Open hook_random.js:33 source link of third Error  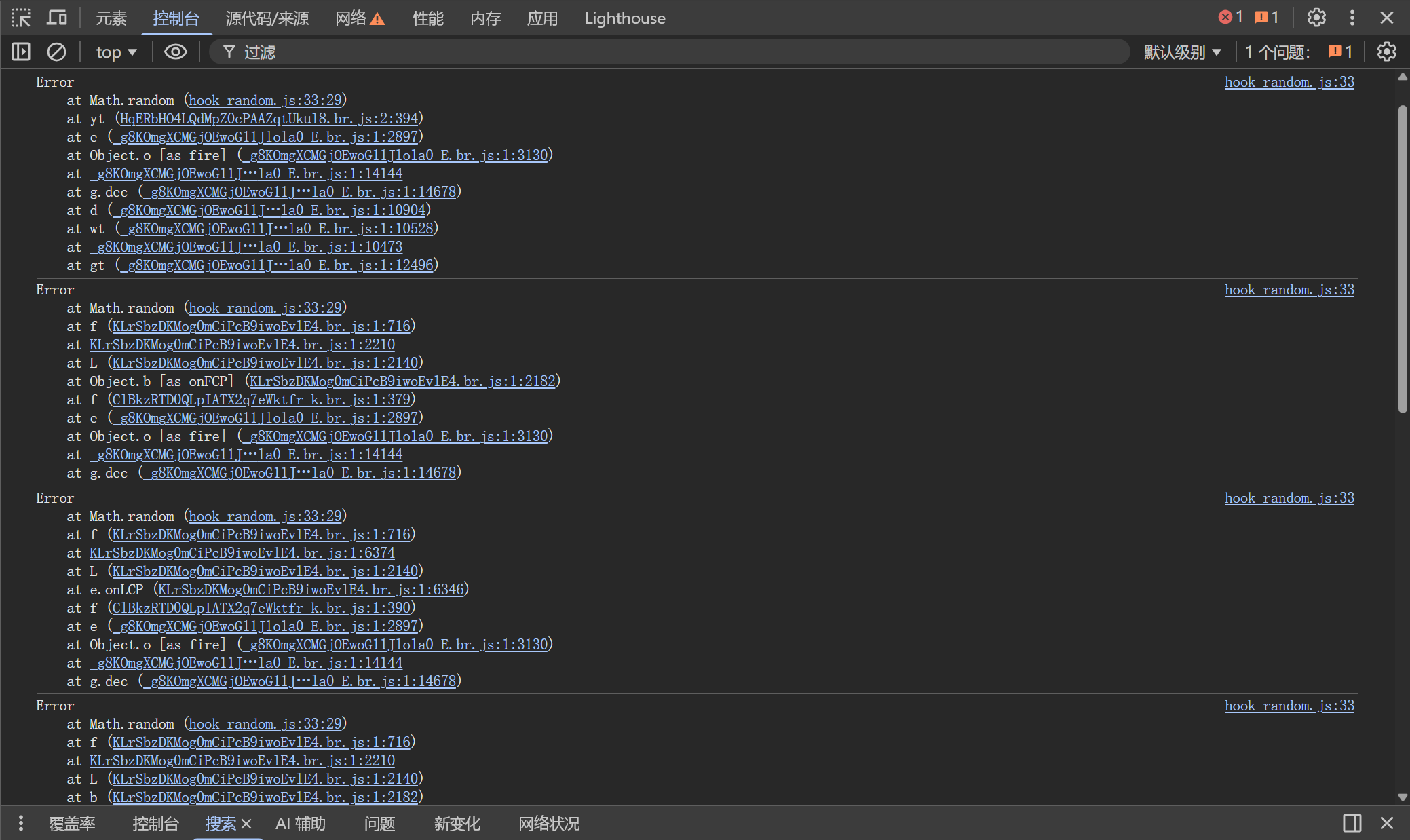1289,498
